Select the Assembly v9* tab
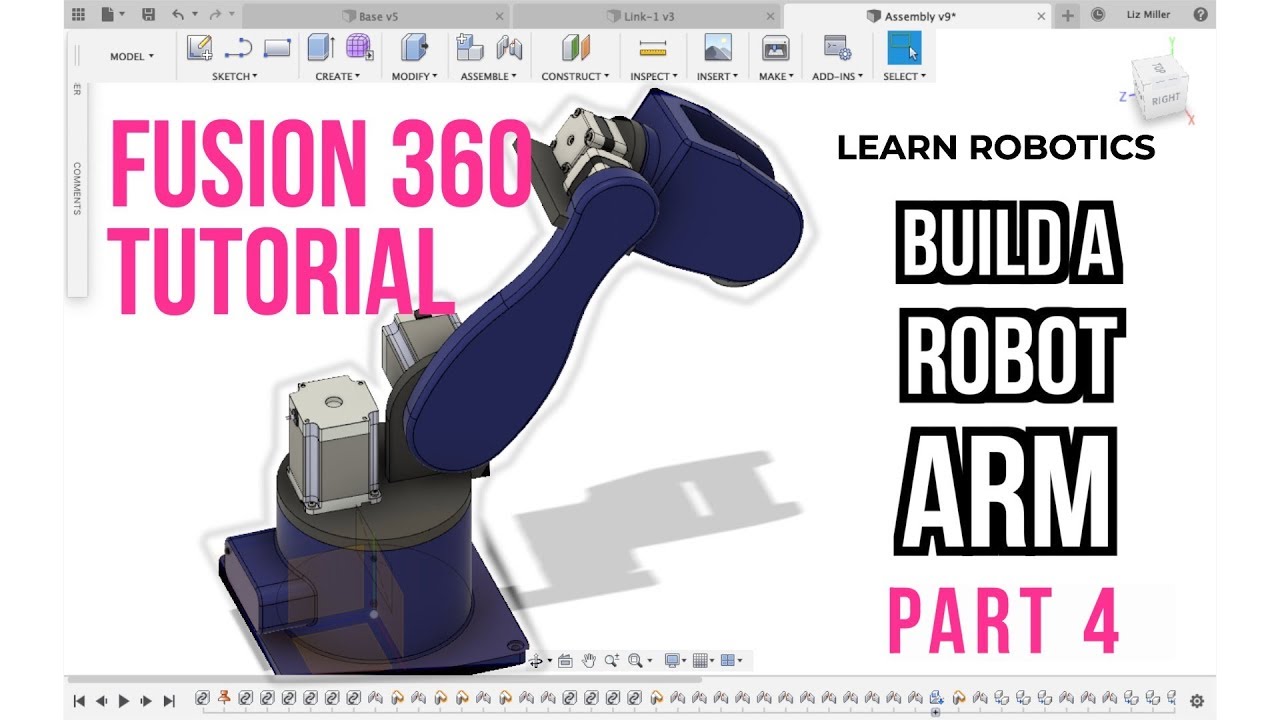 point(916,16)
